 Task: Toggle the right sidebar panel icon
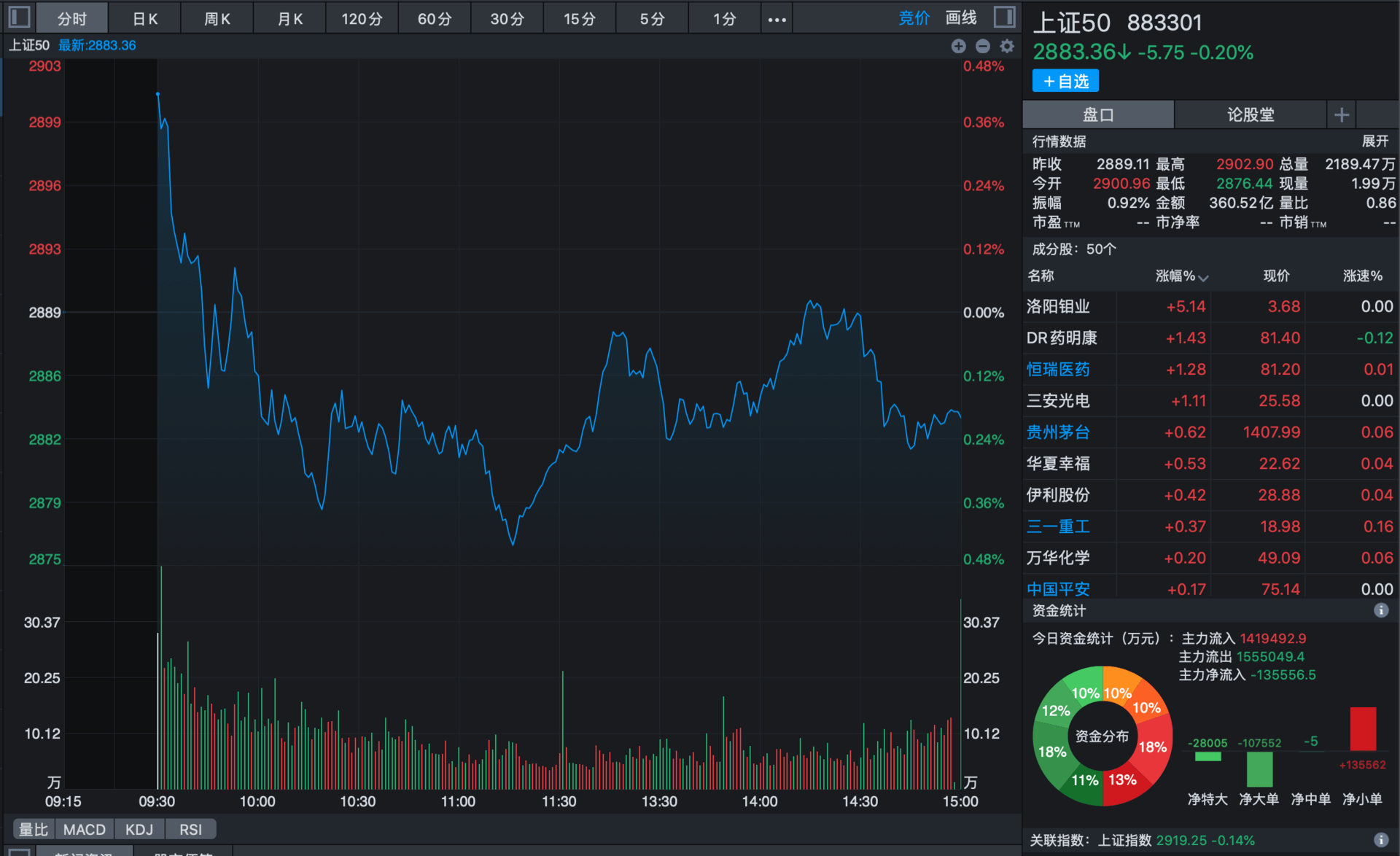coord(1004,17)
